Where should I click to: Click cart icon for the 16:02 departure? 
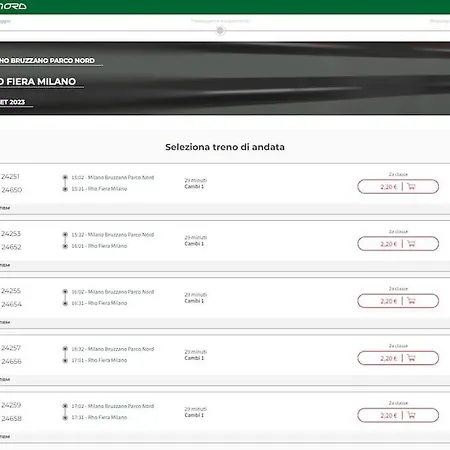click(x=411, y=301)
